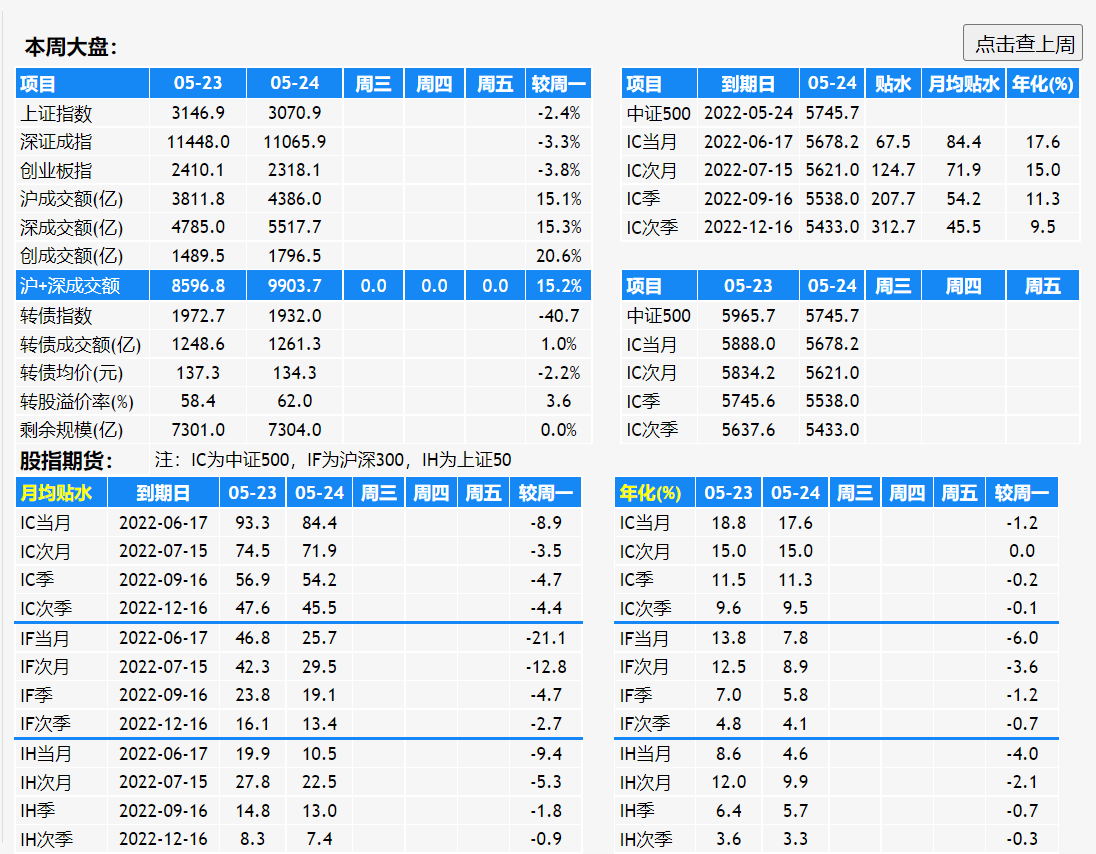
Task: Click the 转股溢价率(%) row label
Action: tap(77, 401)
